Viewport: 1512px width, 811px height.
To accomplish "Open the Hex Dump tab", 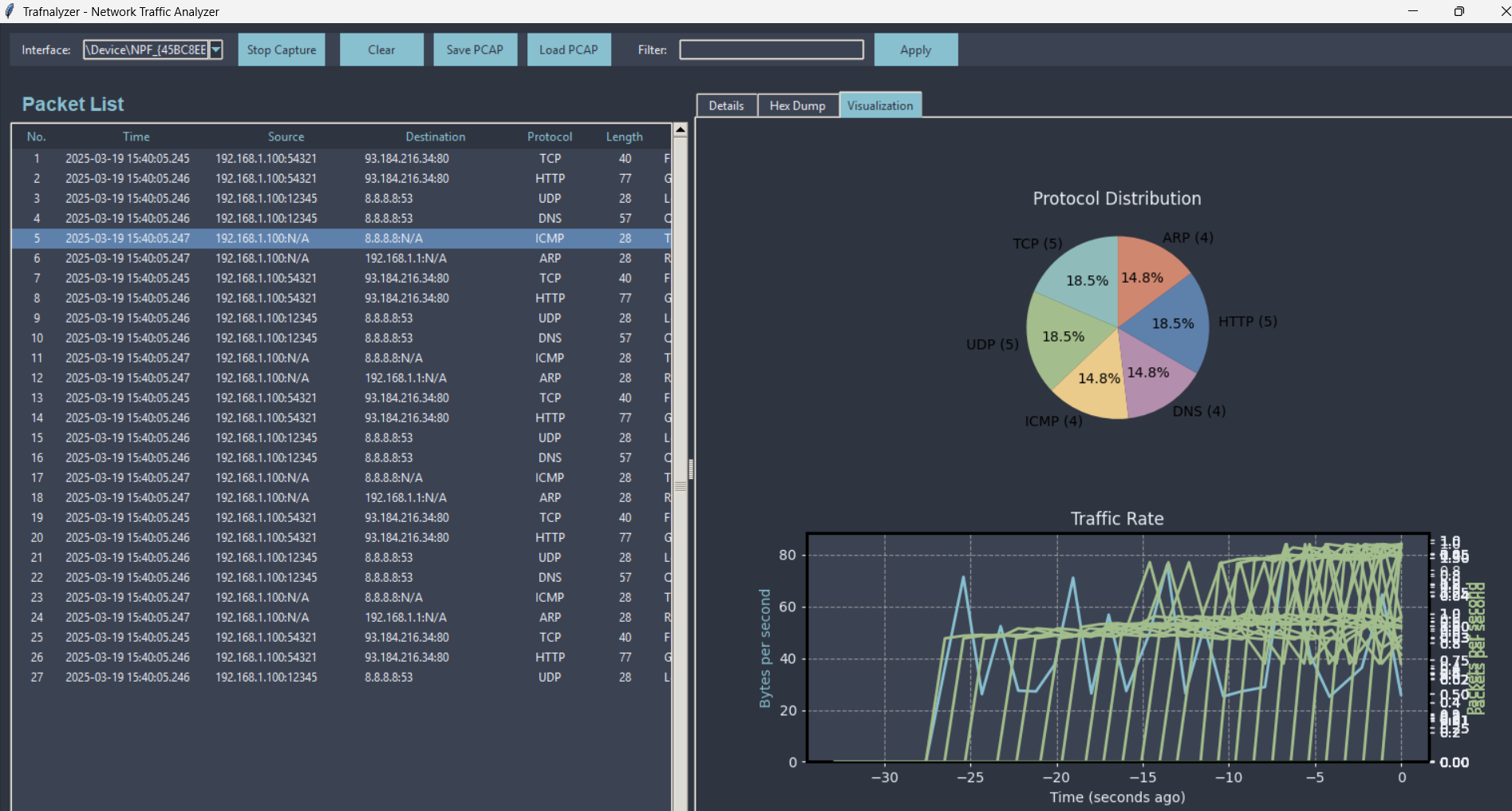I will point(798,105).
